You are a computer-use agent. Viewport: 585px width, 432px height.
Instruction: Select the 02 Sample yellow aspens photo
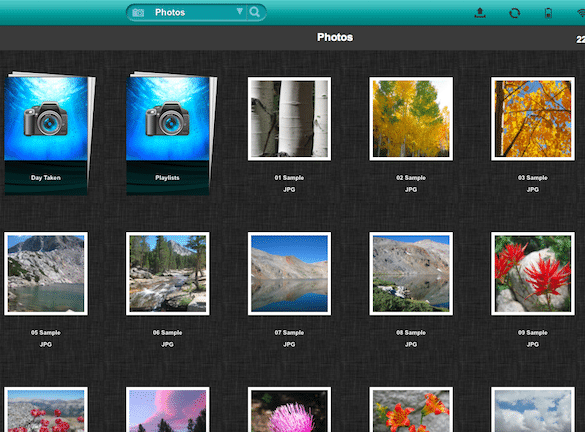pyautogui.click(x=411, y=119)
